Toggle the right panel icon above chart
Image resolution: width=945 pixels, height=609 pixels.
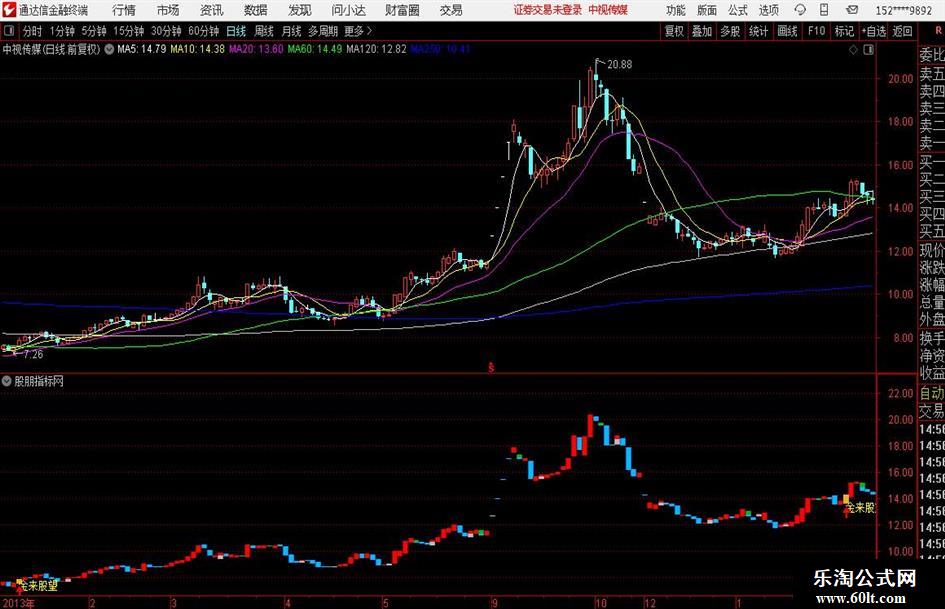click(x=868, y=50)
